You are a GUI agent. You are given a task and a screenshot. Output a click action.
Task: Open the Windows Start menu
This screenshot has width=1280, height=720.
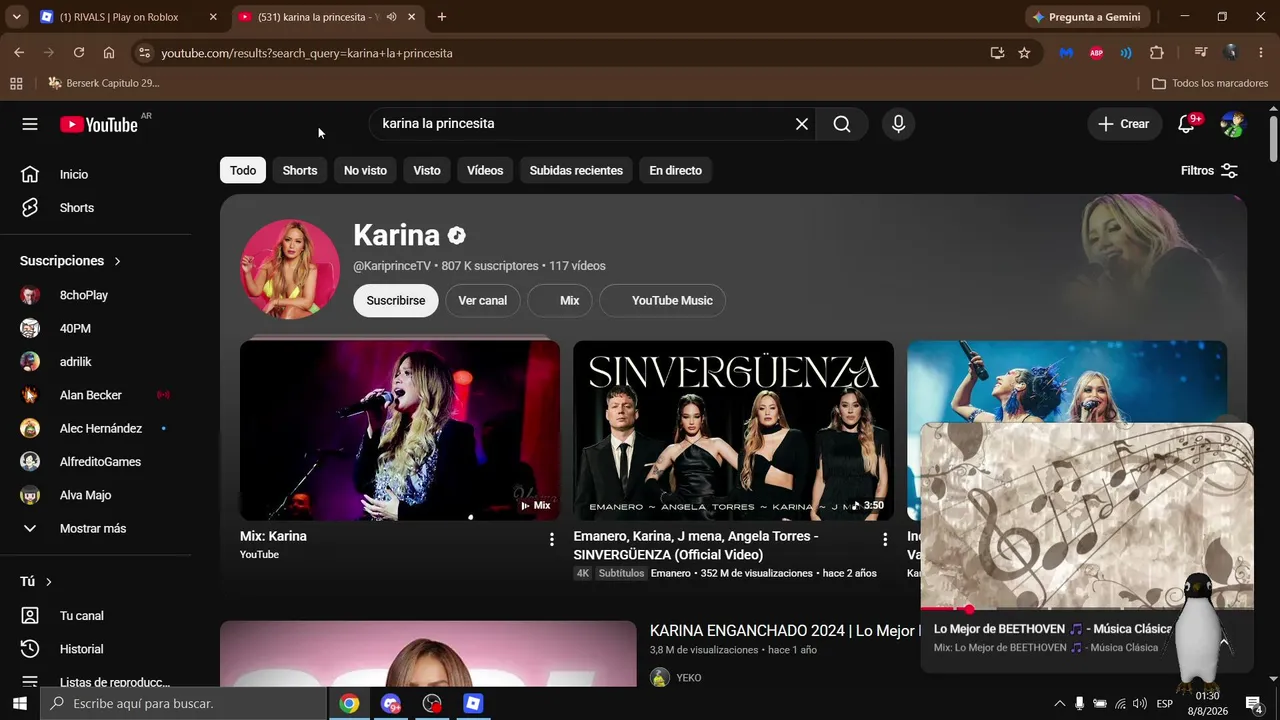20,704
